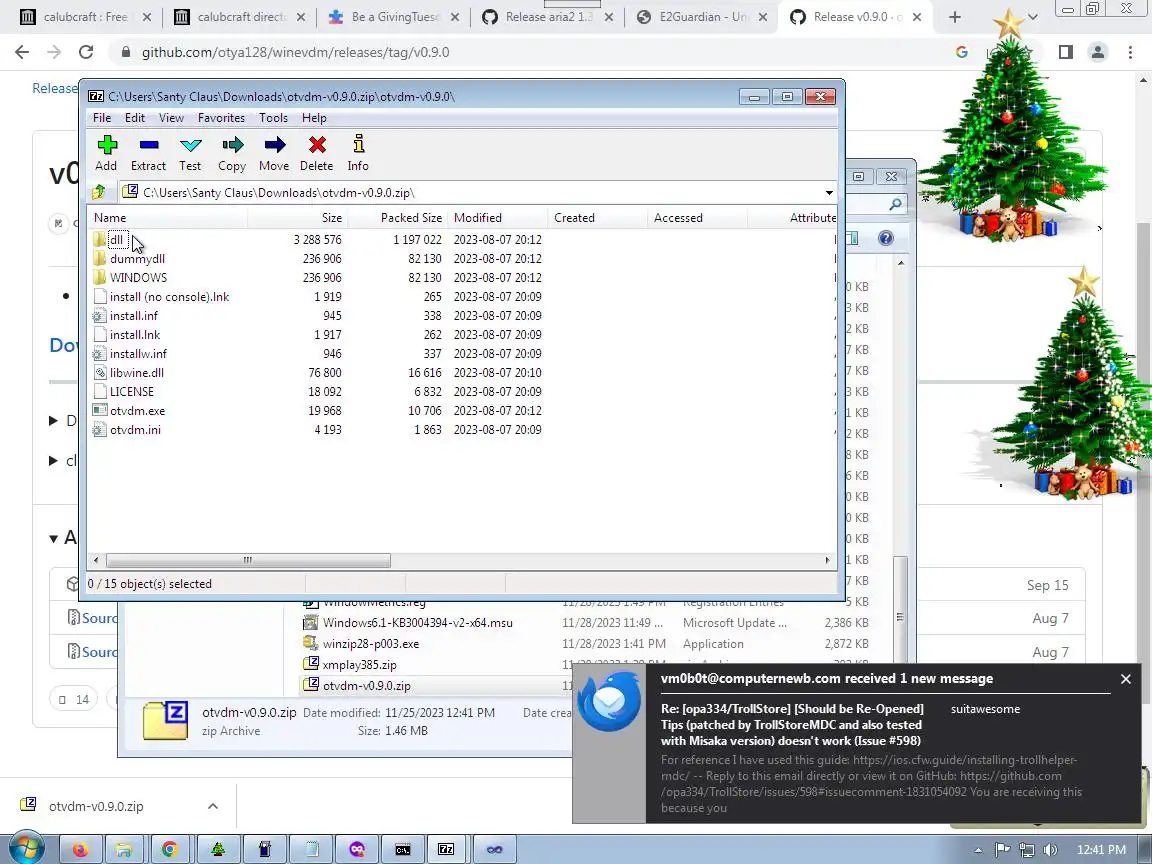Select the install.lnk file

coord(134,335)
